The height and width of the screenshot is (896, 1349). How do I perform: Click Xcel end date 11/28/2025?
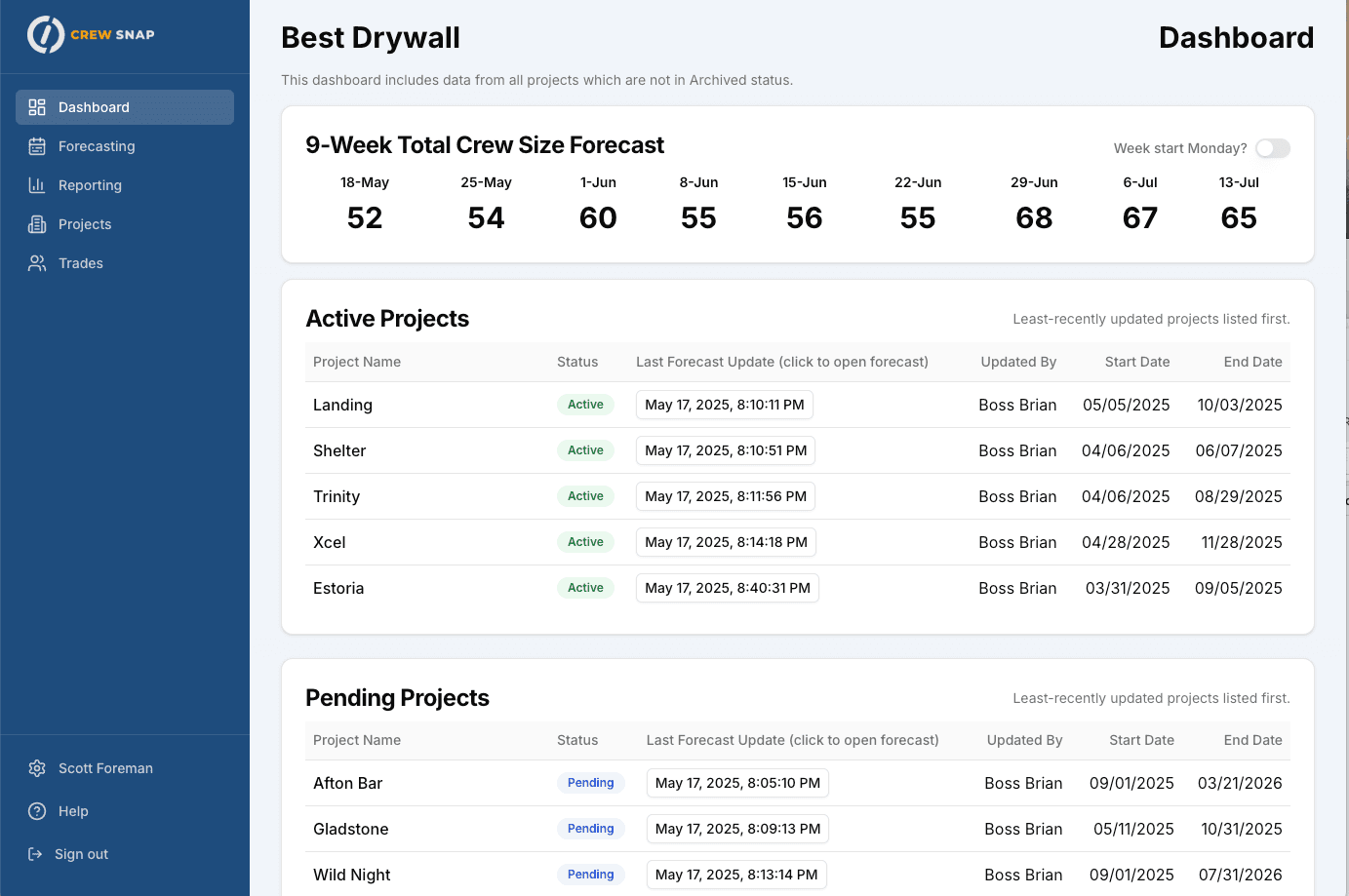[1242, 542]
